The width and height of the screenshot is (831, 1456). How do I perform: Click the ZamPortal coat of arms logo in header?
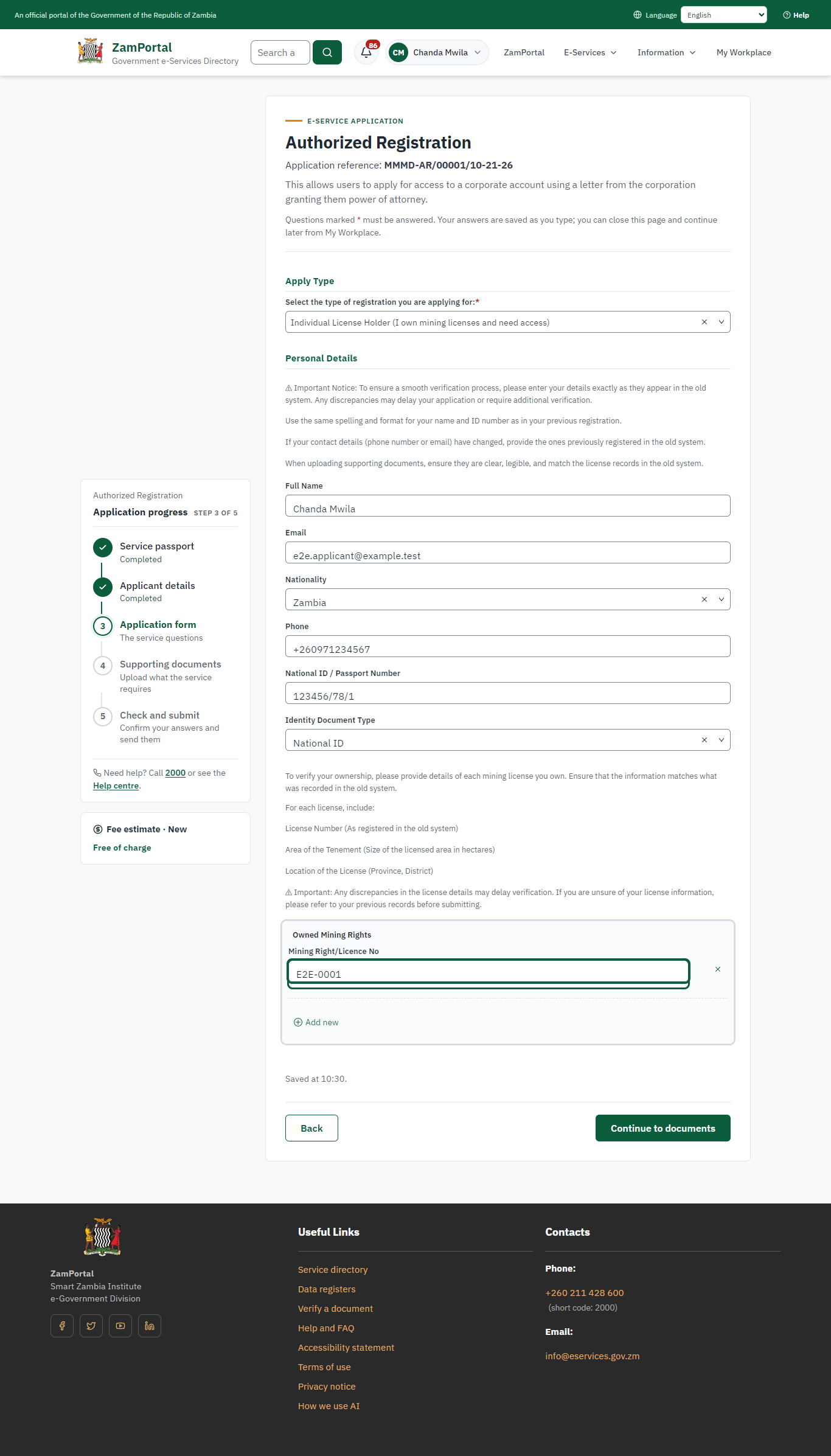click(x=90, y=52)
